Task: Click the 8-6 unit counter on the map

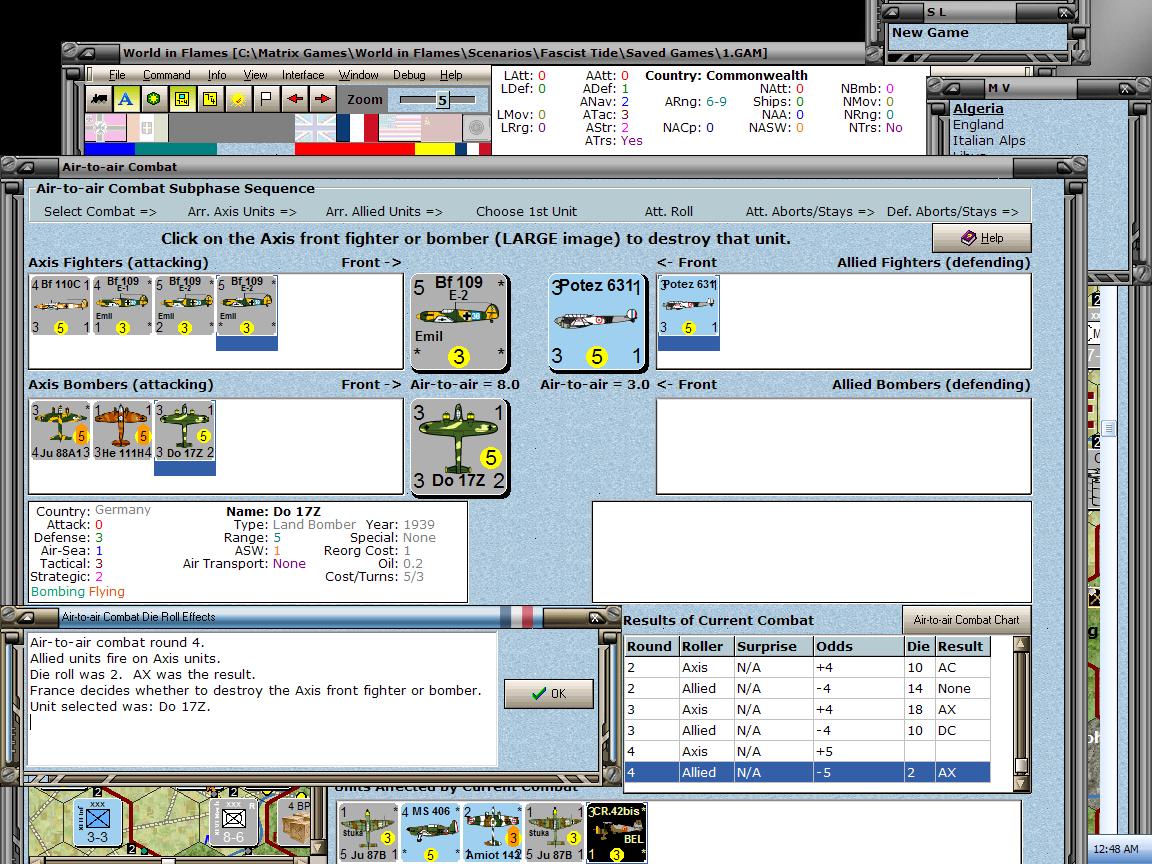Action: pos(233,823)
